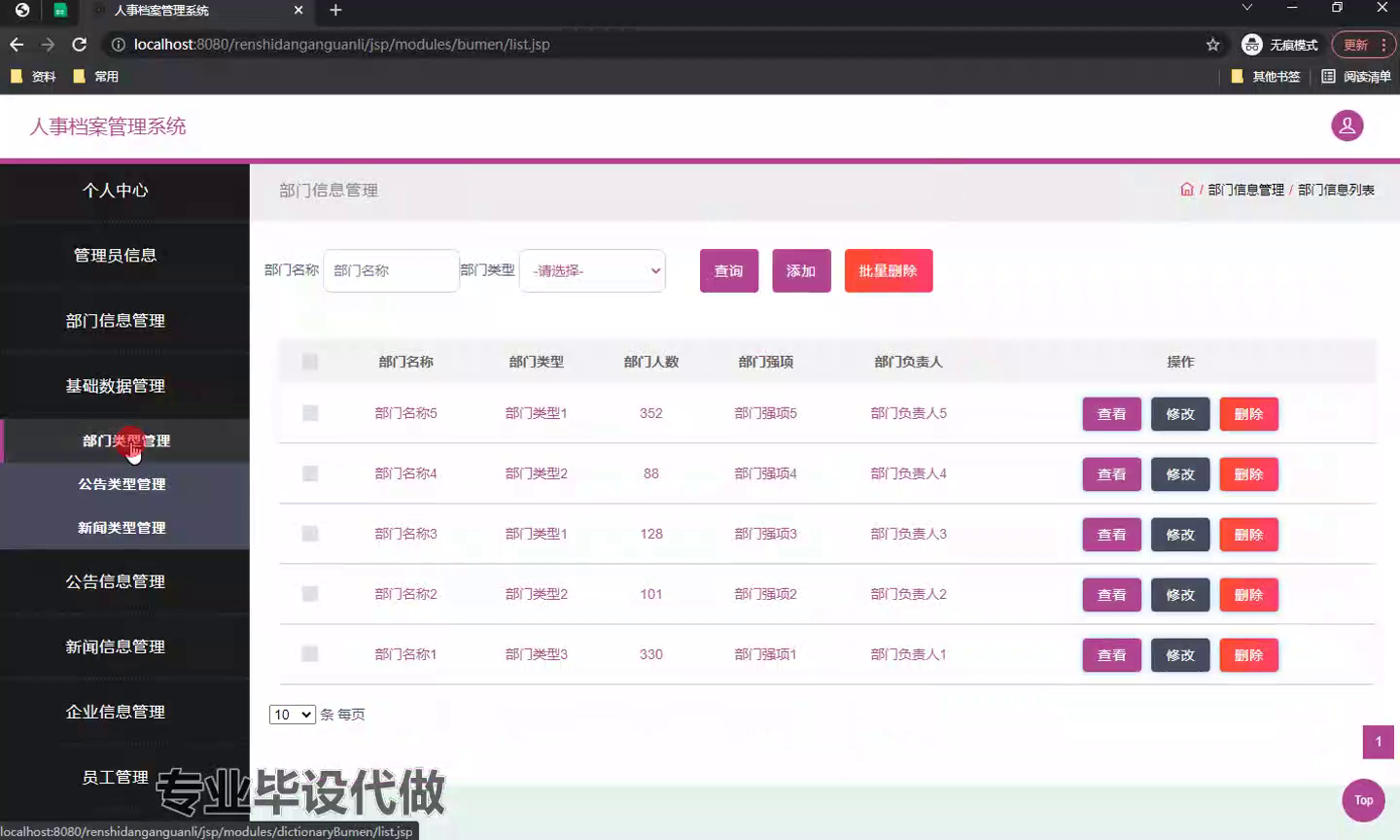Click 修改 for 部门名称5 row
Screen dimensions: 1400x840
coord(1180,414)
